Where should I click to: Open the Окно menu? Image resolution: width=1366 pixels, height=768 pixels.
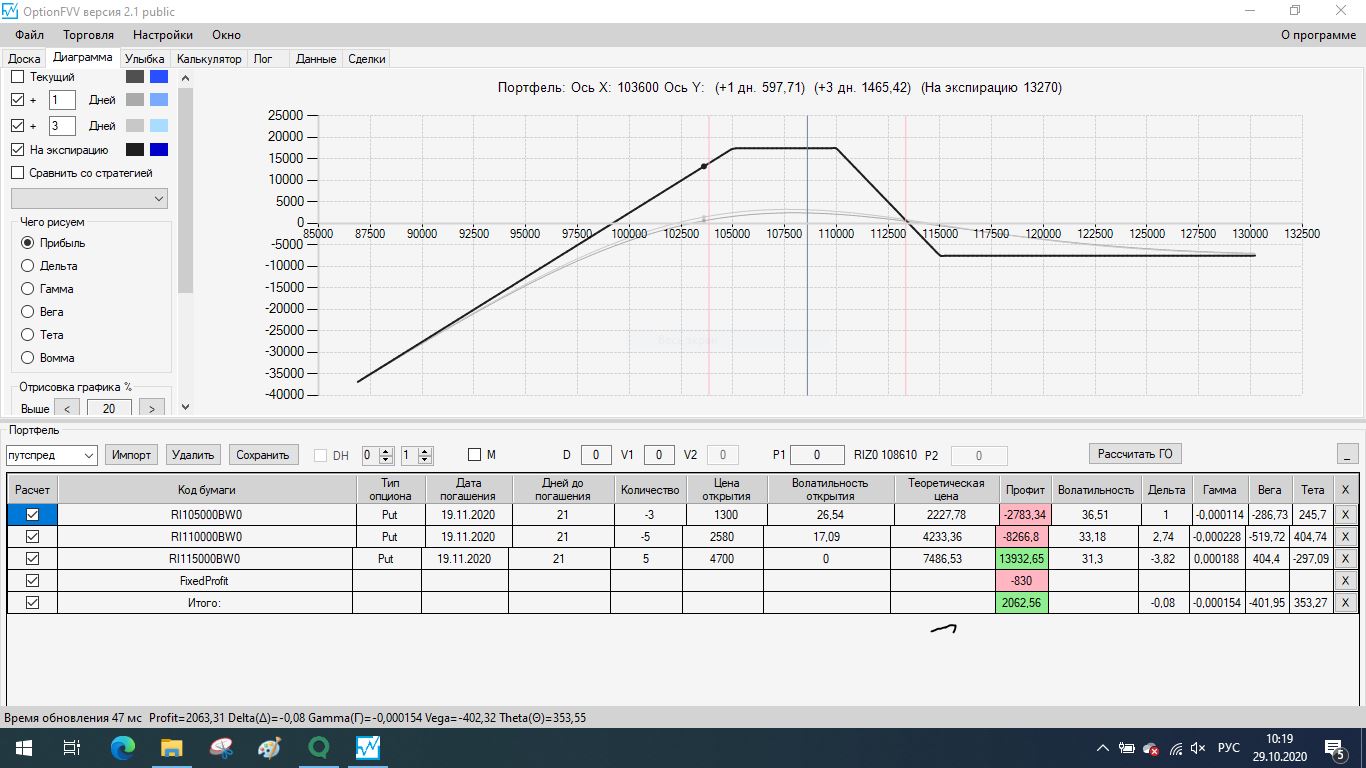[226, 35]
